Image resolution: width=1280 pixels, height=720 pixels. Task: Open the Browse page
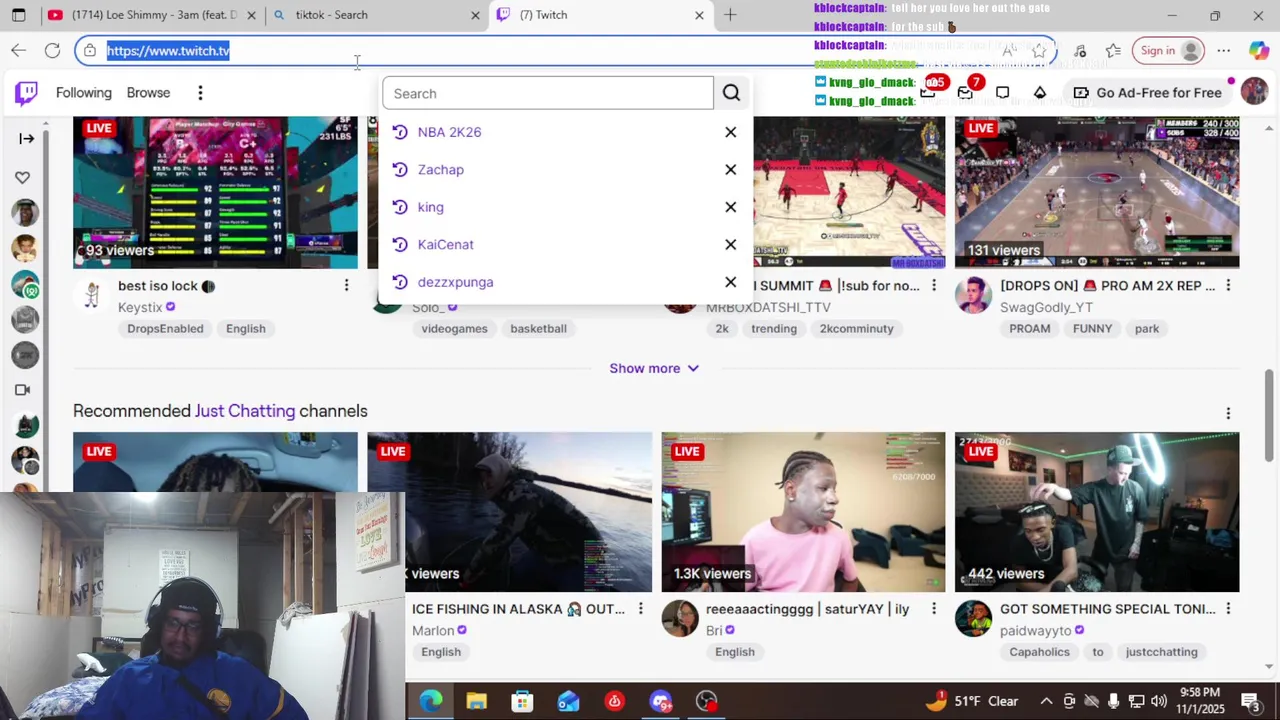[x=148, y=93]
